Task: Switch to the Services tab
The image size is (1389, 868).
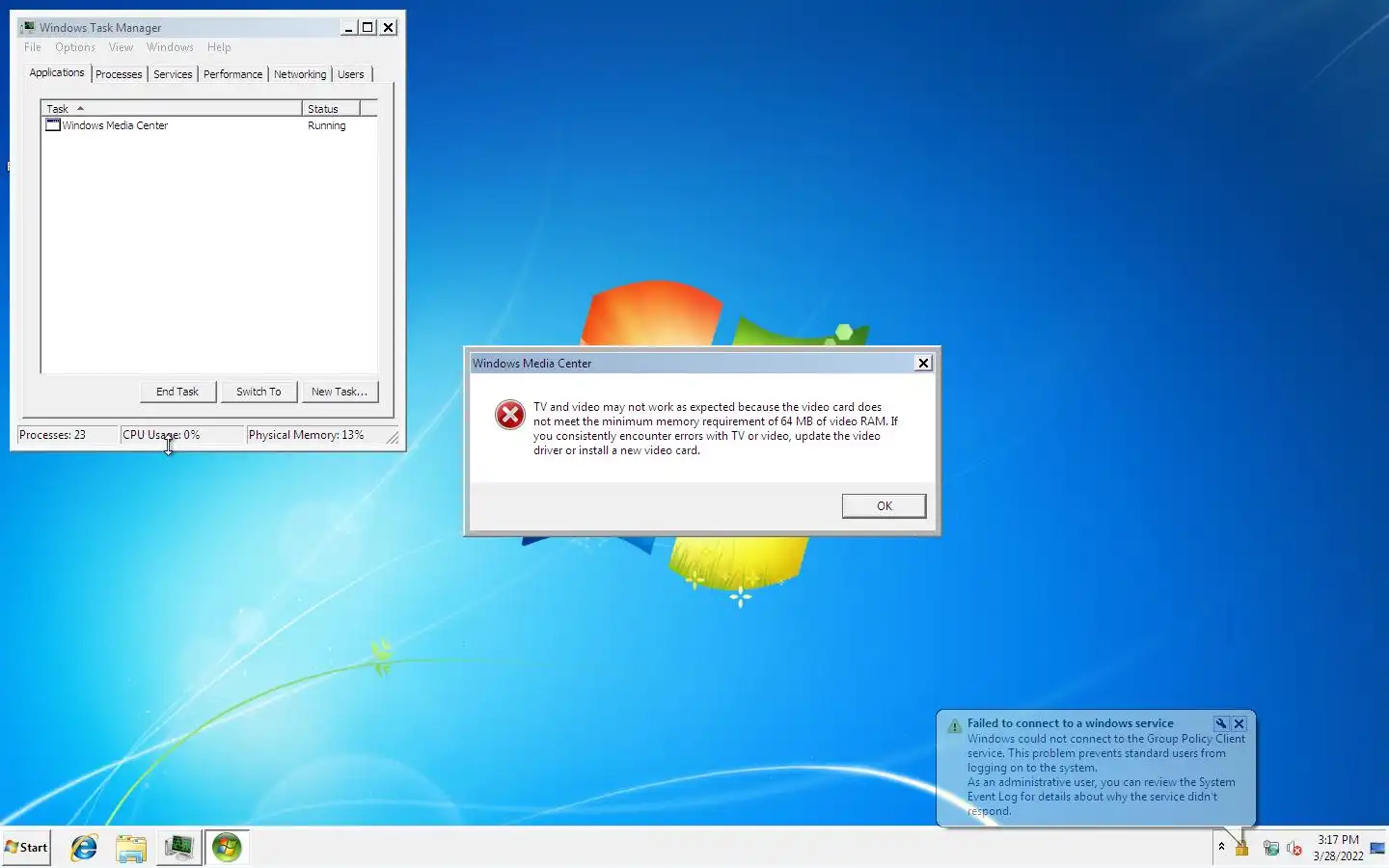Action: coord(173,74)
